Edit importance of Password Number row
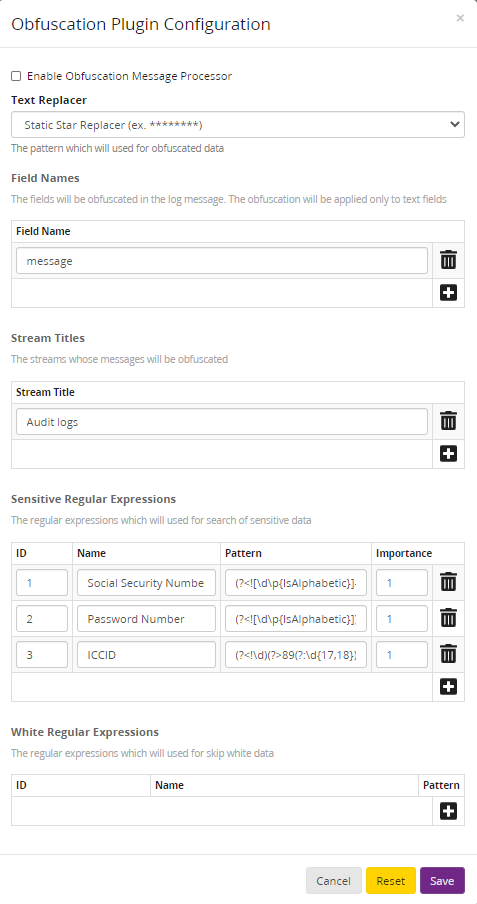 [x=402, y=619]
